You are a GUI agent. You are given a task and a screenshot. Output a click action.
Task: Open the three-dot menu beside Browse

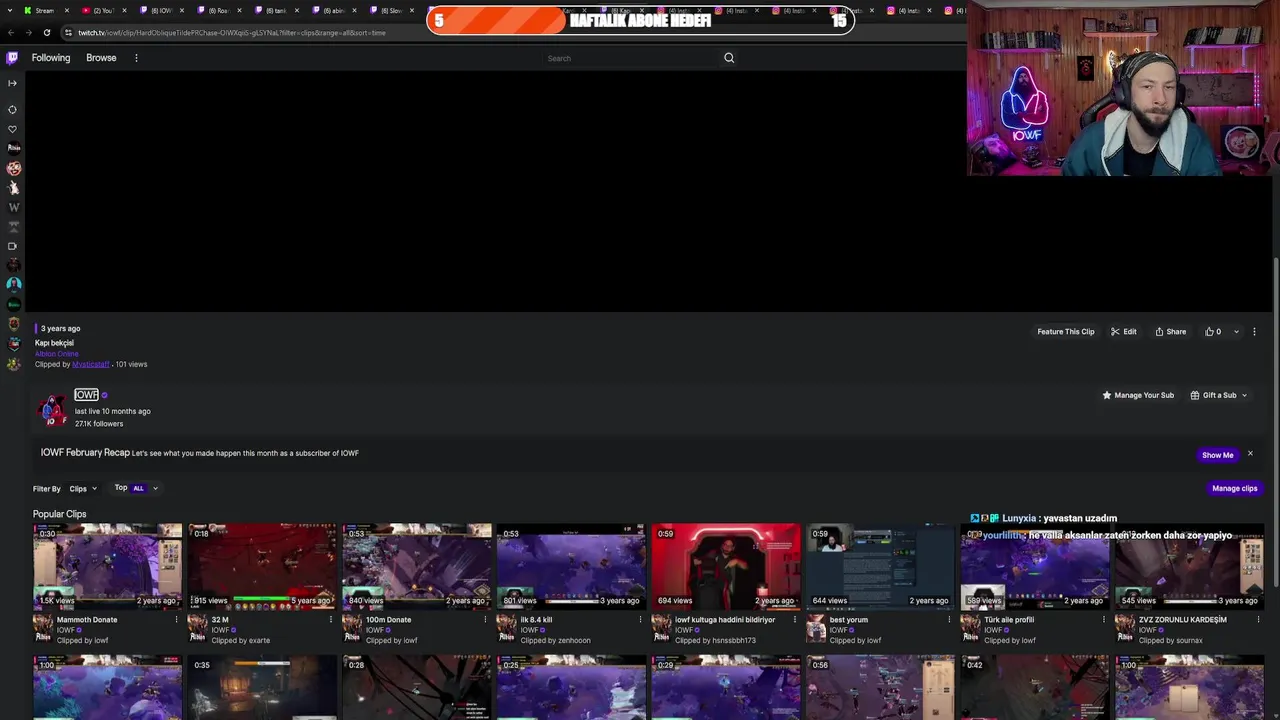click(x=136, y=58)
